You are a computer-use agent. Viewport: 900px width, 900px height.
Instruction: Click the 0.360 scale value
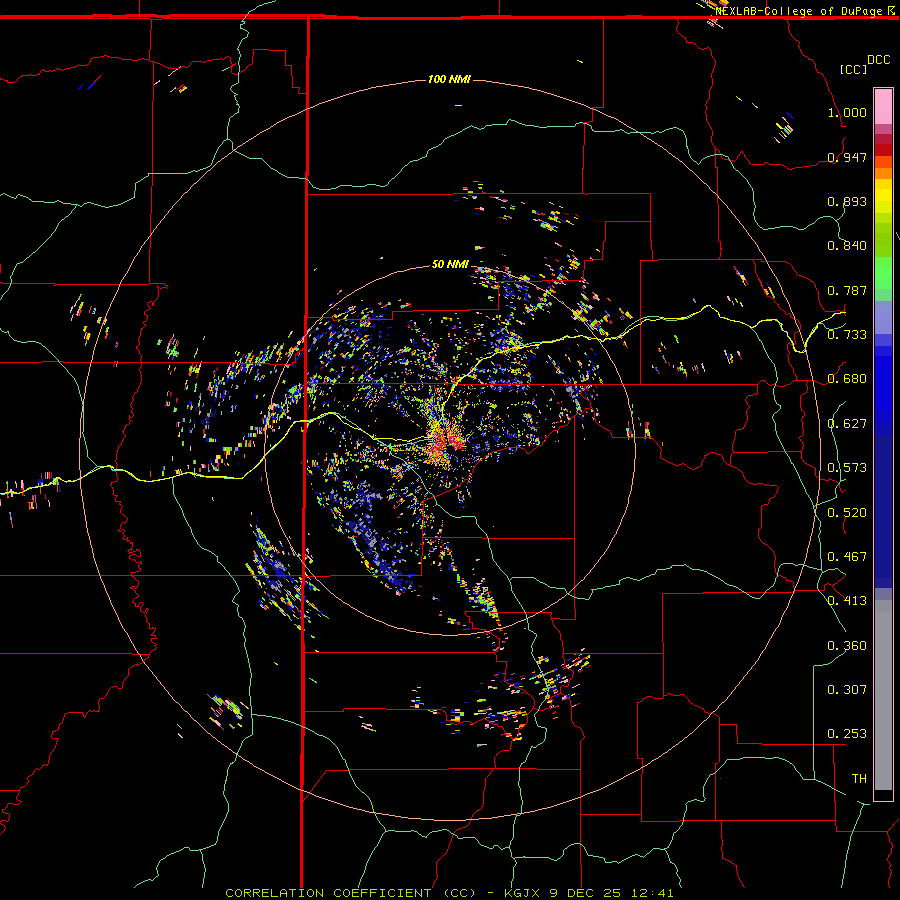coord(847,646)
